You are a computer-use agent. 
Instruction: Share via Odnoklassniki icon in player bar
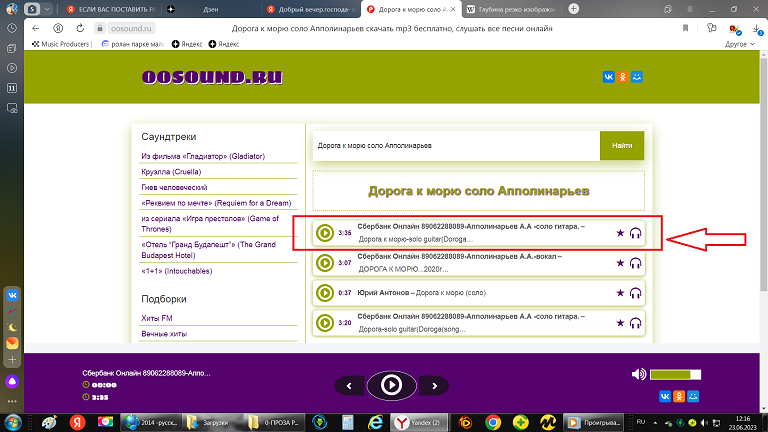click(679, 396)
